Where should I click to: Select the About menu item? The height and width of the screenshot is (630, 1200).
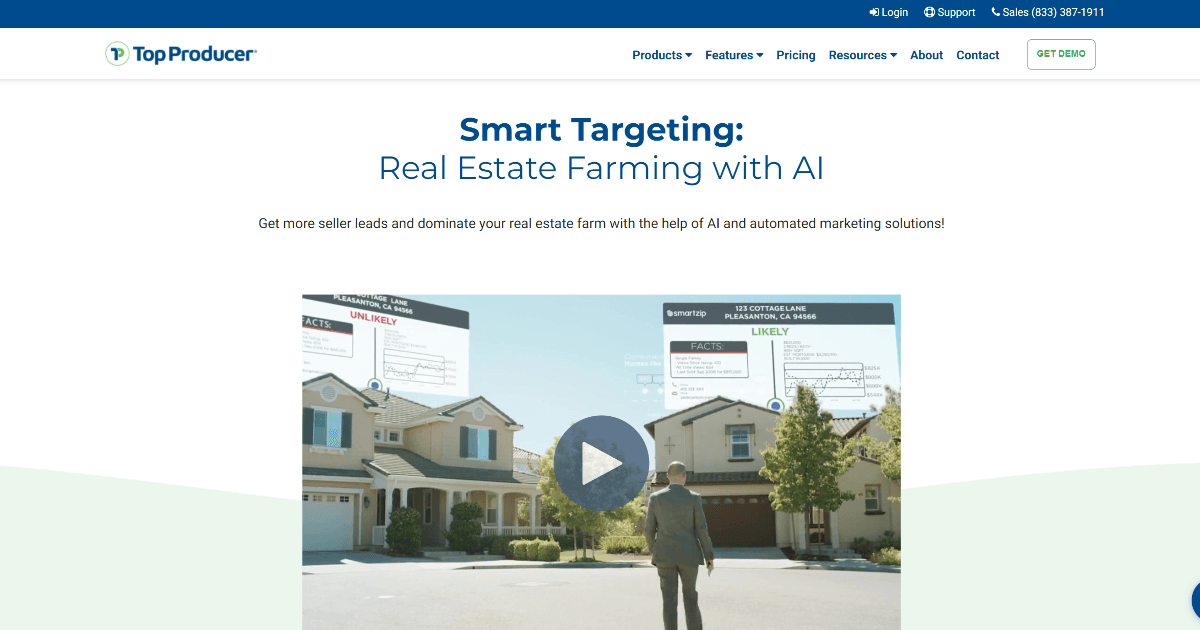[926, 55]
